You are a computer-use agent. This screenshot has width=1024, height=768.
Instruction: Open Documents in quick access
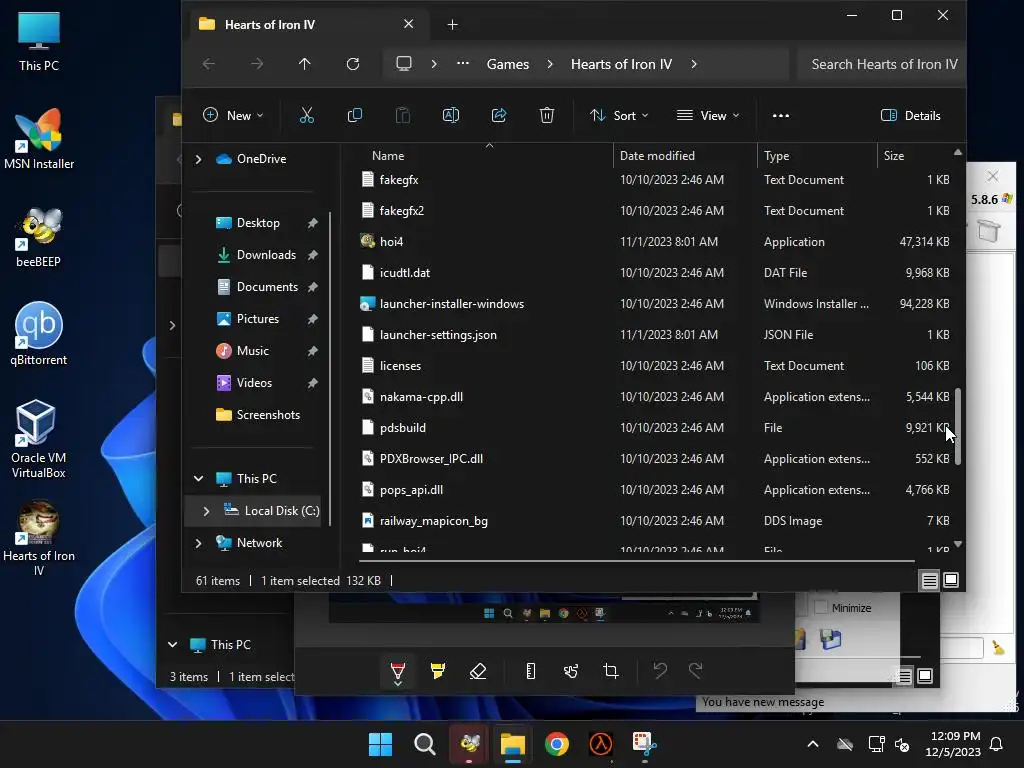pos(267,287)
